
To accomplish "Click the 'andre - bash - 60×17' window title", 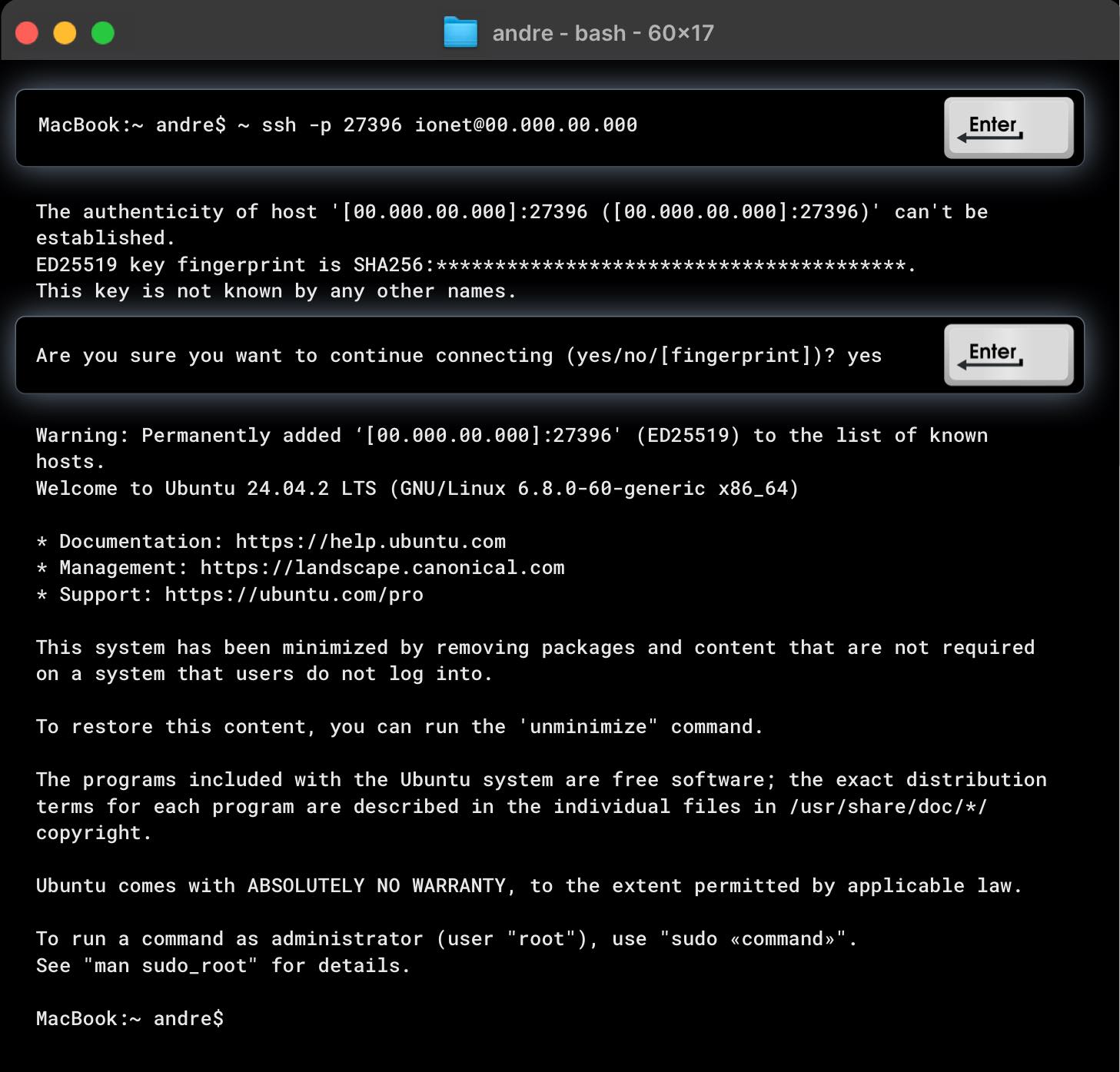I will [x=603, y=33].
